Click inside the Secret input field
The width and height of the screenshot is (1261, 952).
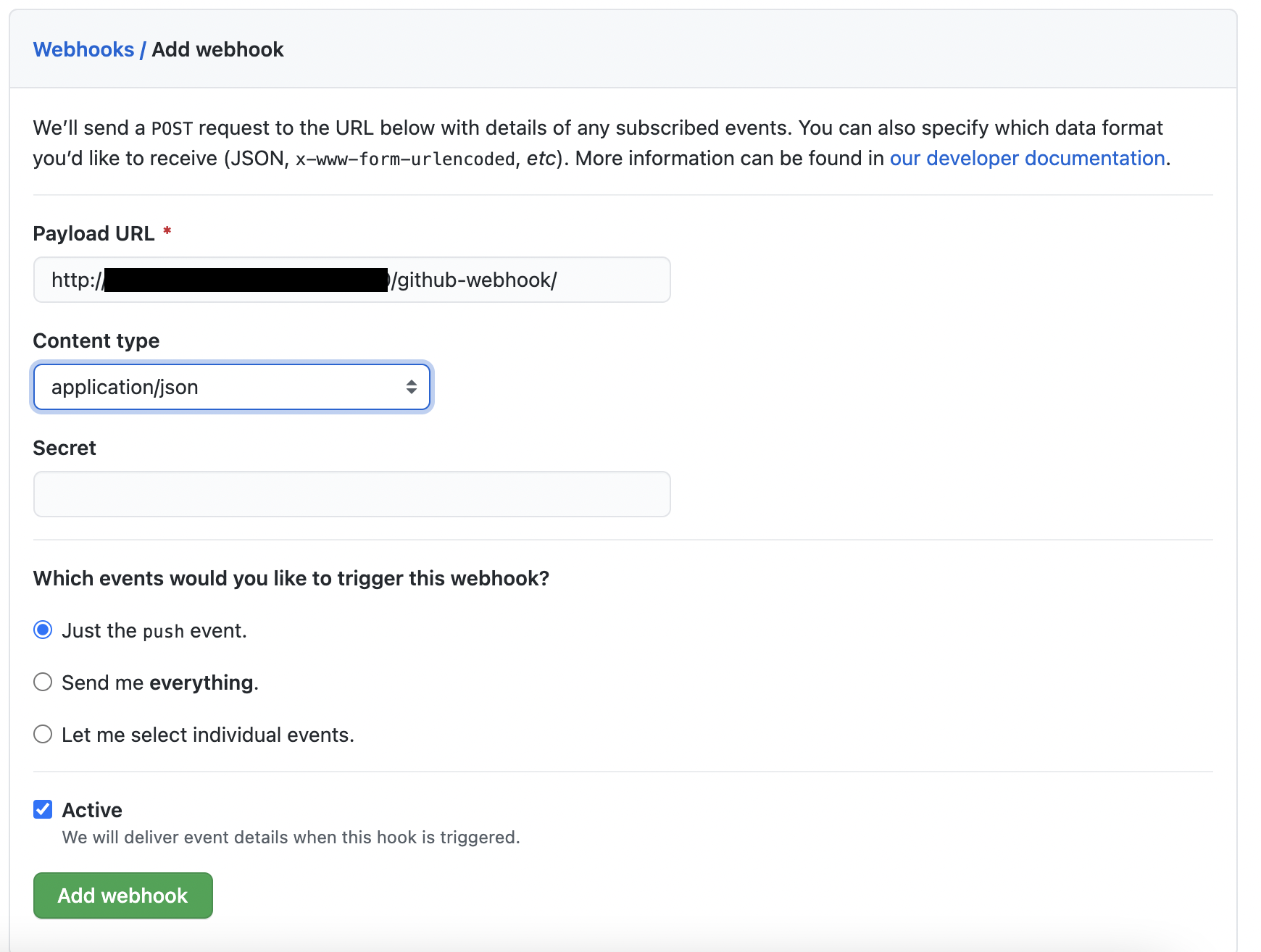(x=352, y=494)
